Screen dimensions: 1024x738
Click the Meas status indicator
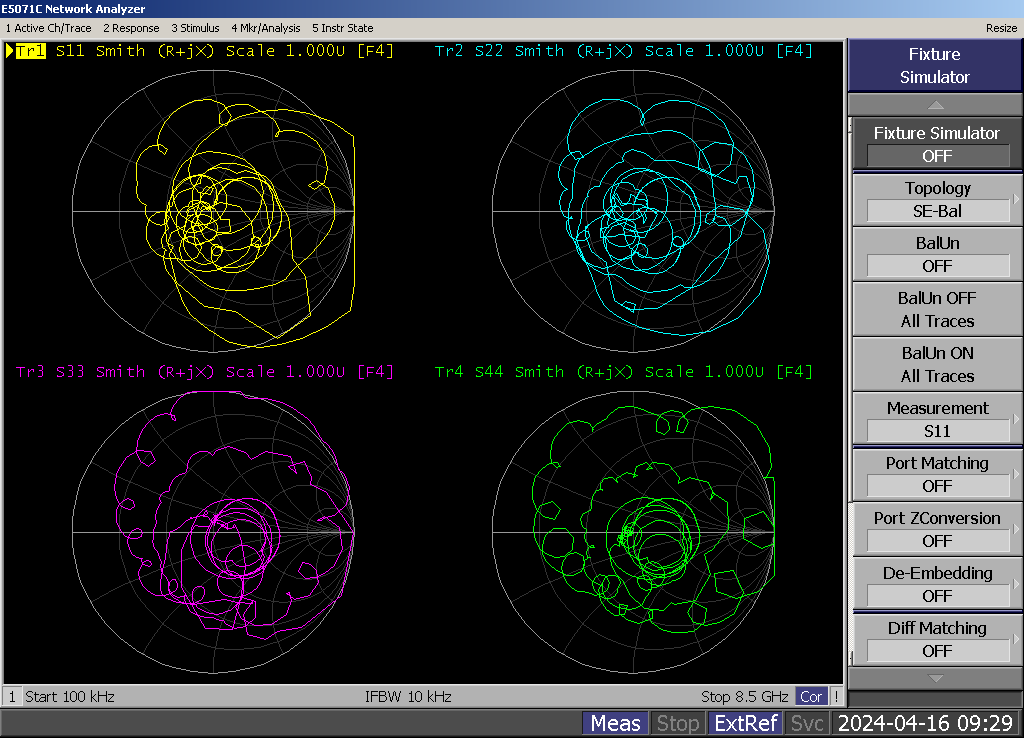pyautogui.click(x=615, y=723)
